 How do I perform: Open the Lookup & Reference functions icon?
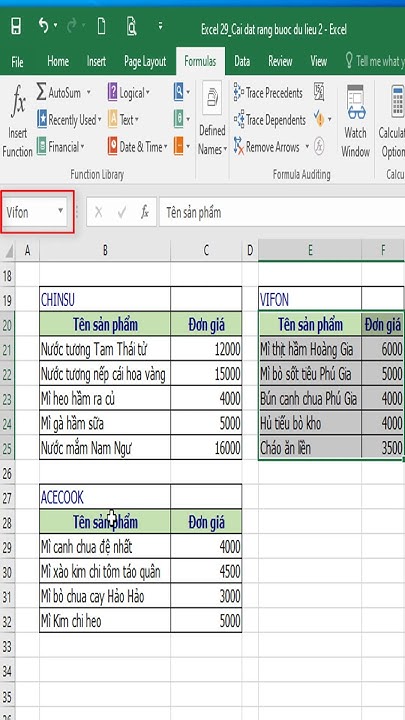coord(182,93)
